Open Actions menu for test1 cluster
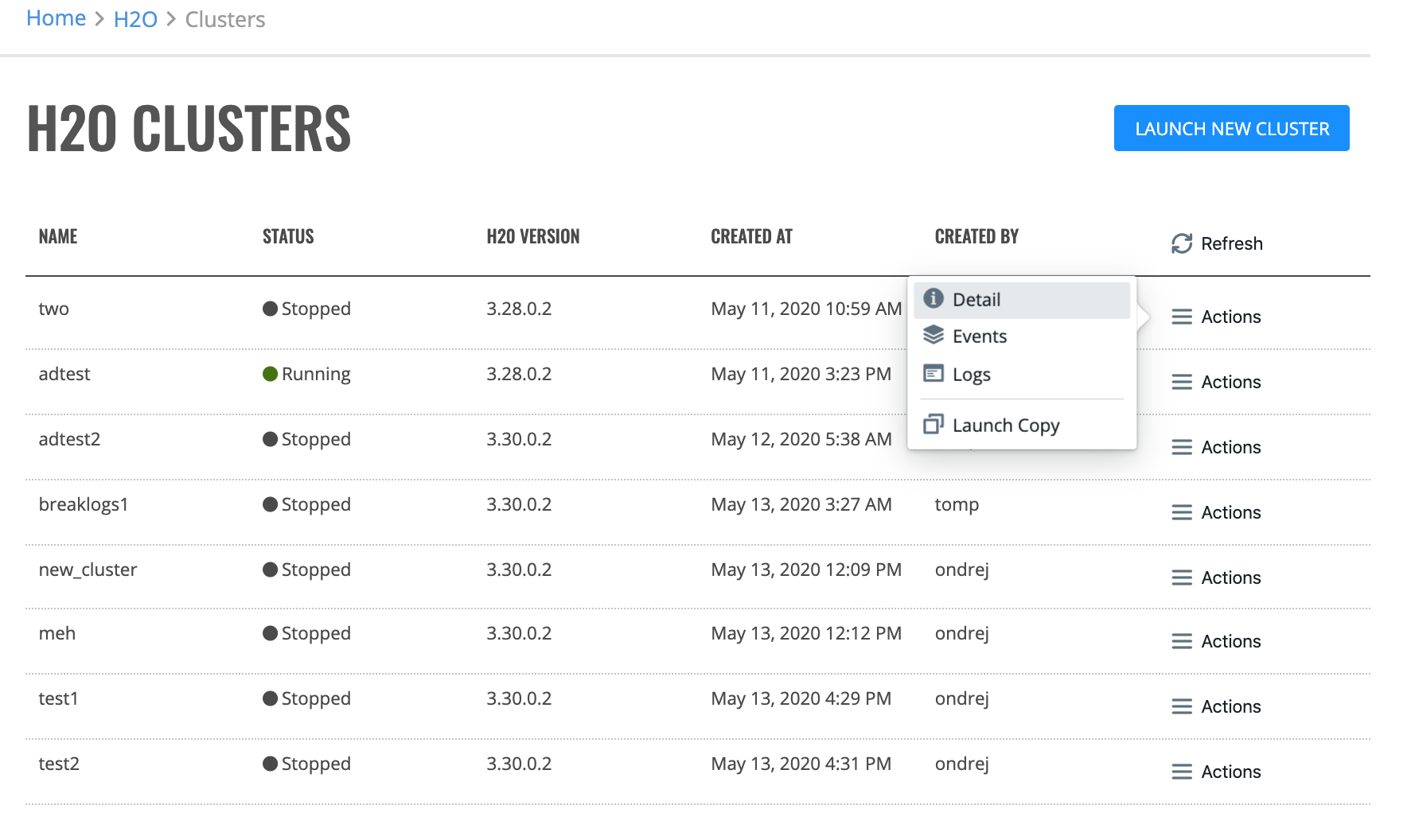 (x=1216, y=706)
